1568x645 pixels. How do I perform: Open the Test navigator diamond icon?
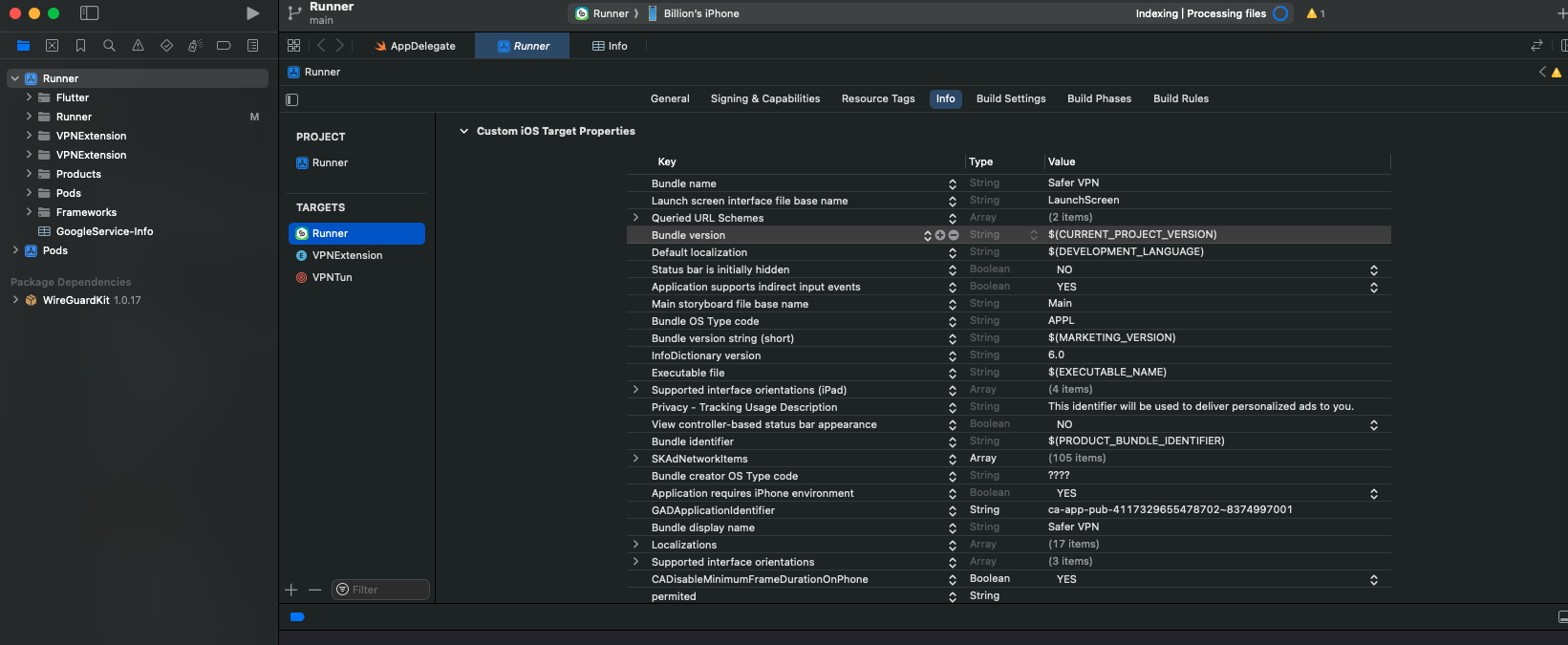coord(167,46)
